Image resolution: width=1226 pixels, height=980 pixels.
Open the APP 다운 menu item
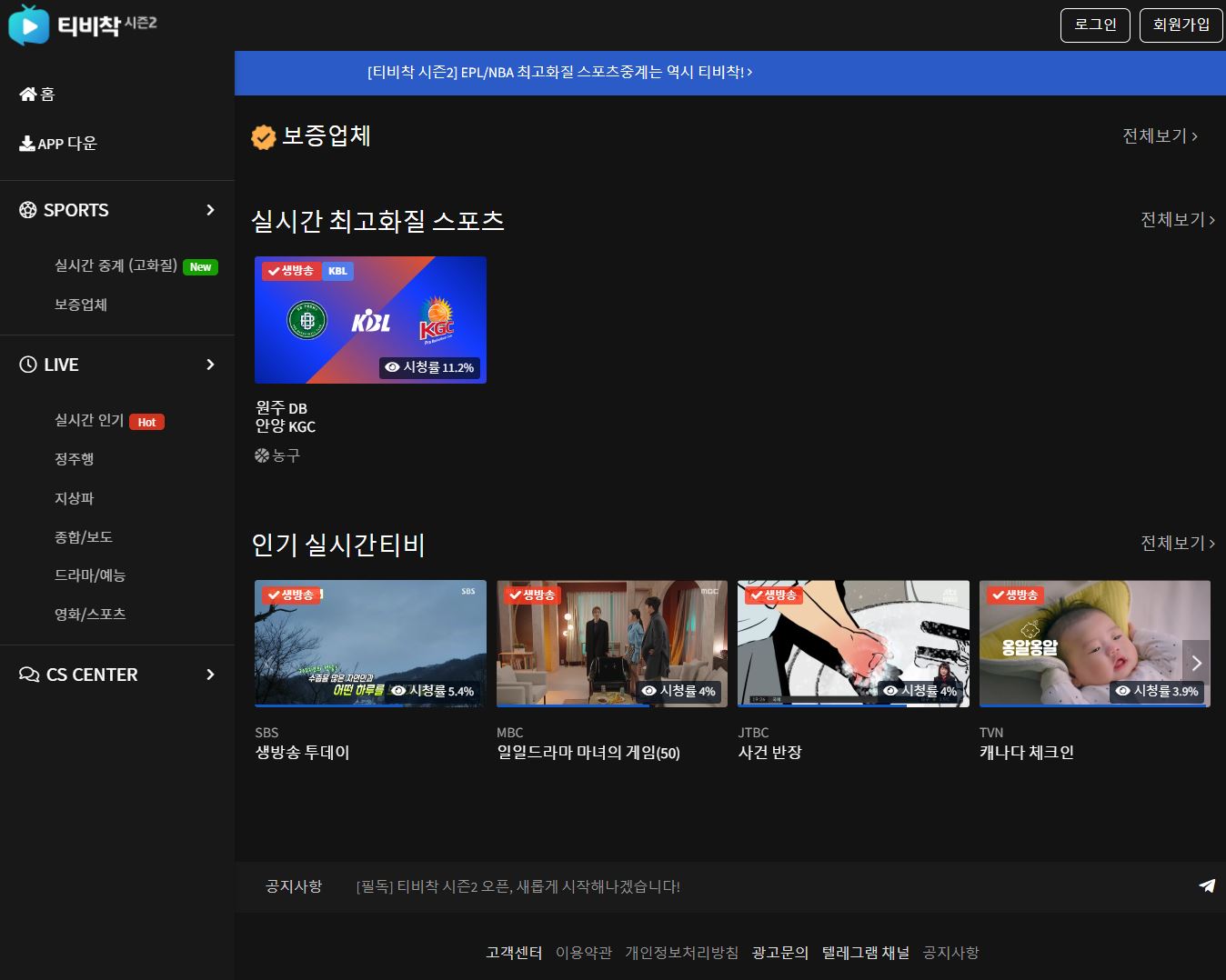click(x=58, y=144)
